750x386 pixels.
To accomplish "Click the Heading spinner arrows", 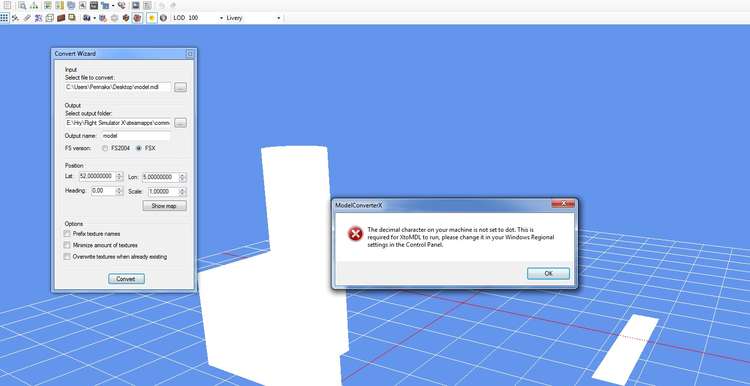I will tap(120, 190).
